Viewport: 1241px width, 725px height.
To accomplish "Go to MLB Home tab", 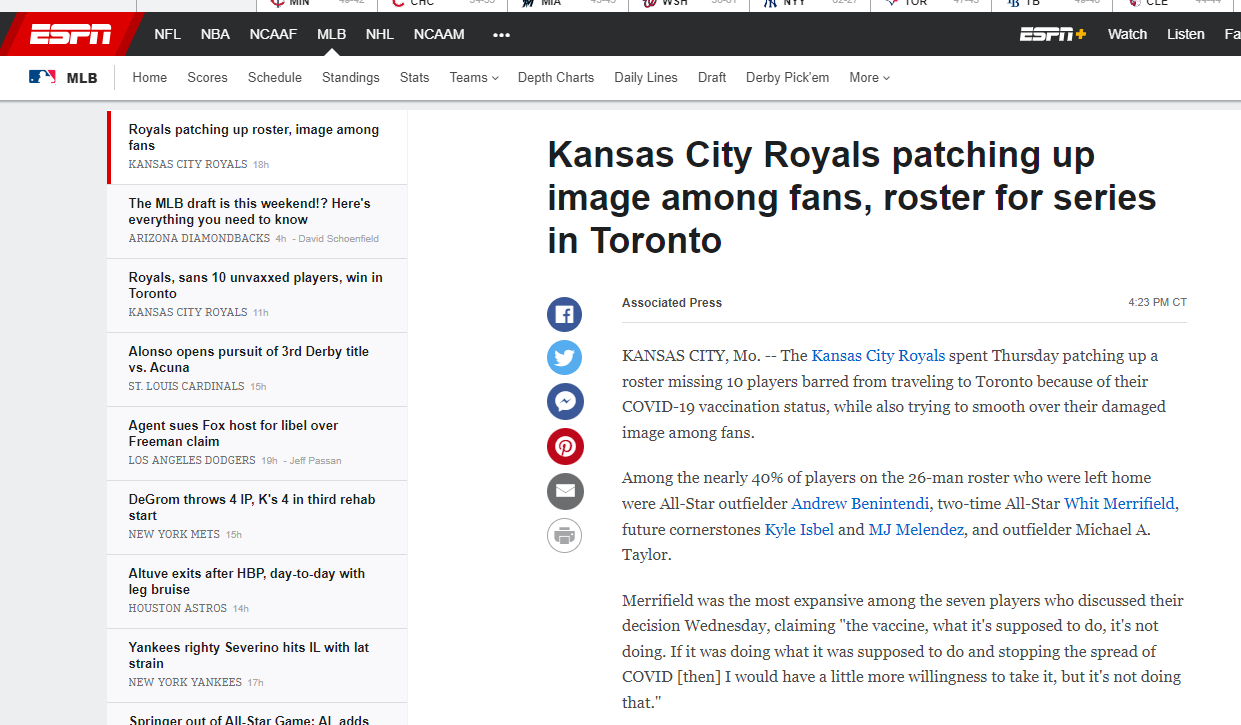I will click(150, 78).
